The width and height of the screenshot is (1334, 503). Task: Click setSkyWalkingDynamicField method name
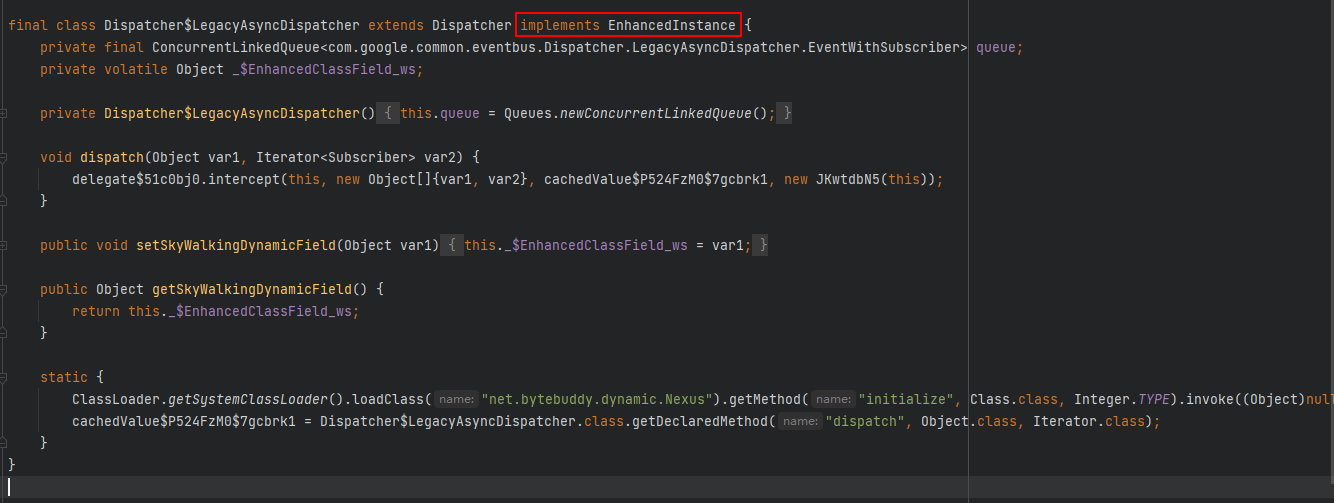[236, 245]
